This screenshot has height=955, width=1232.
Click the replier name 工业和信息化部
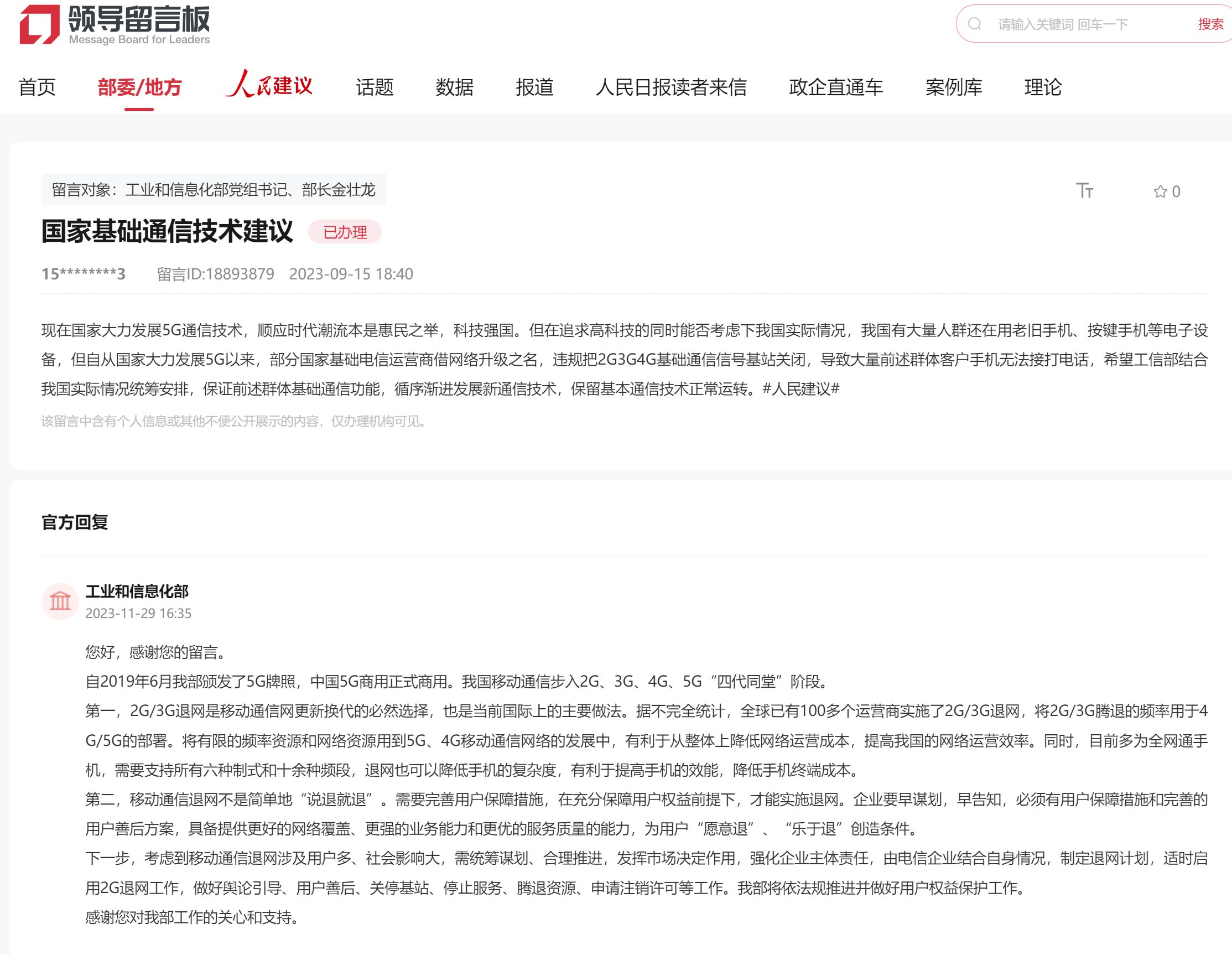137,591
